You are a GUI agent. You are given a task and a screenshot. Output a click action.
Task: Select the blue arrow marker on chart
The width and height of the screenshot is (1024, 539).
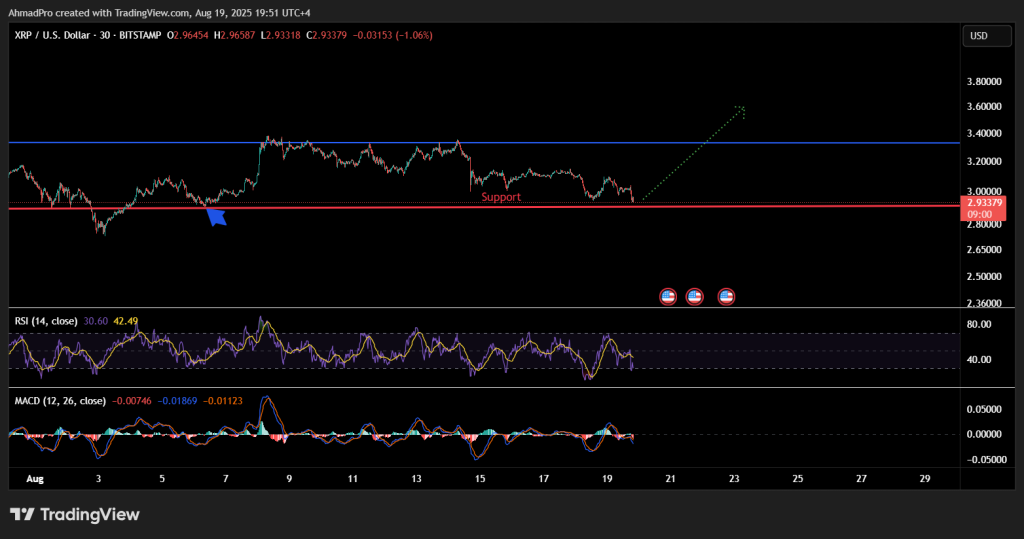[217, 216]
